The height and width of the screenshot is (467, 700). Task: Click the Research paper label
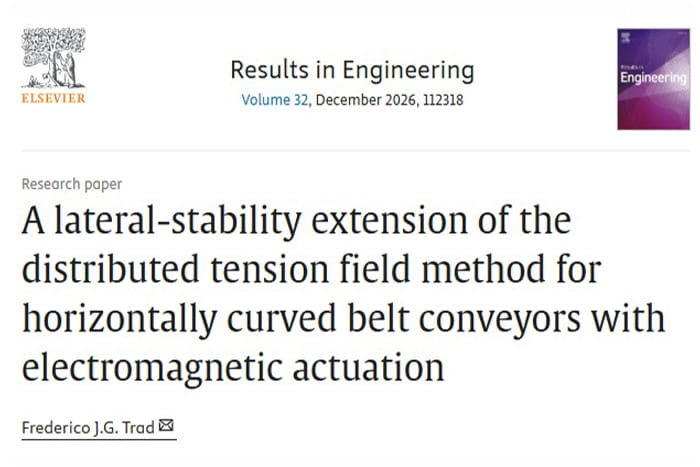(71, 184)
